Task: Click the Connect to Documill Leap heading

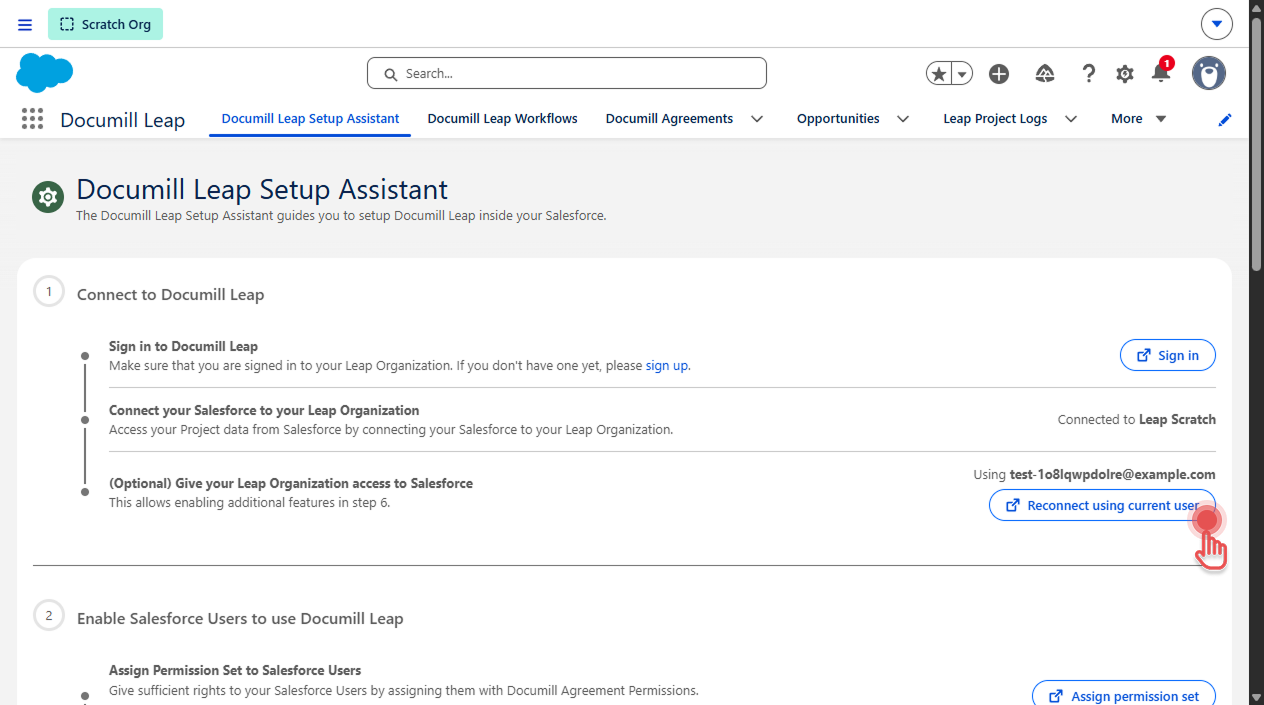Action: pos(171,295)
